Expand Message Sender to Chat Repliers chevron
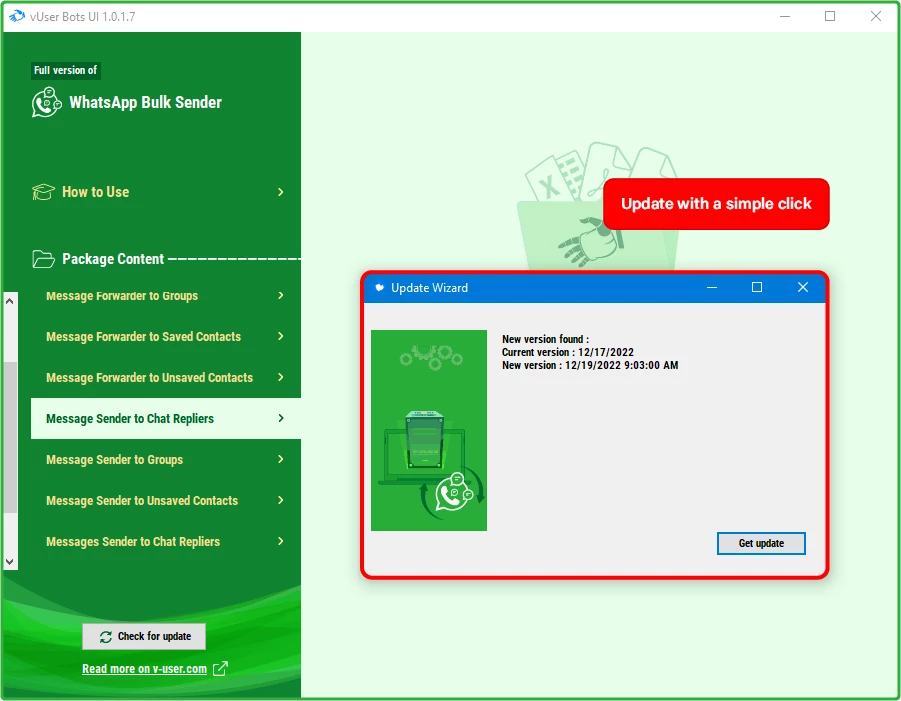This screenshot has width=901, height=701. click(x=280, y=418)
